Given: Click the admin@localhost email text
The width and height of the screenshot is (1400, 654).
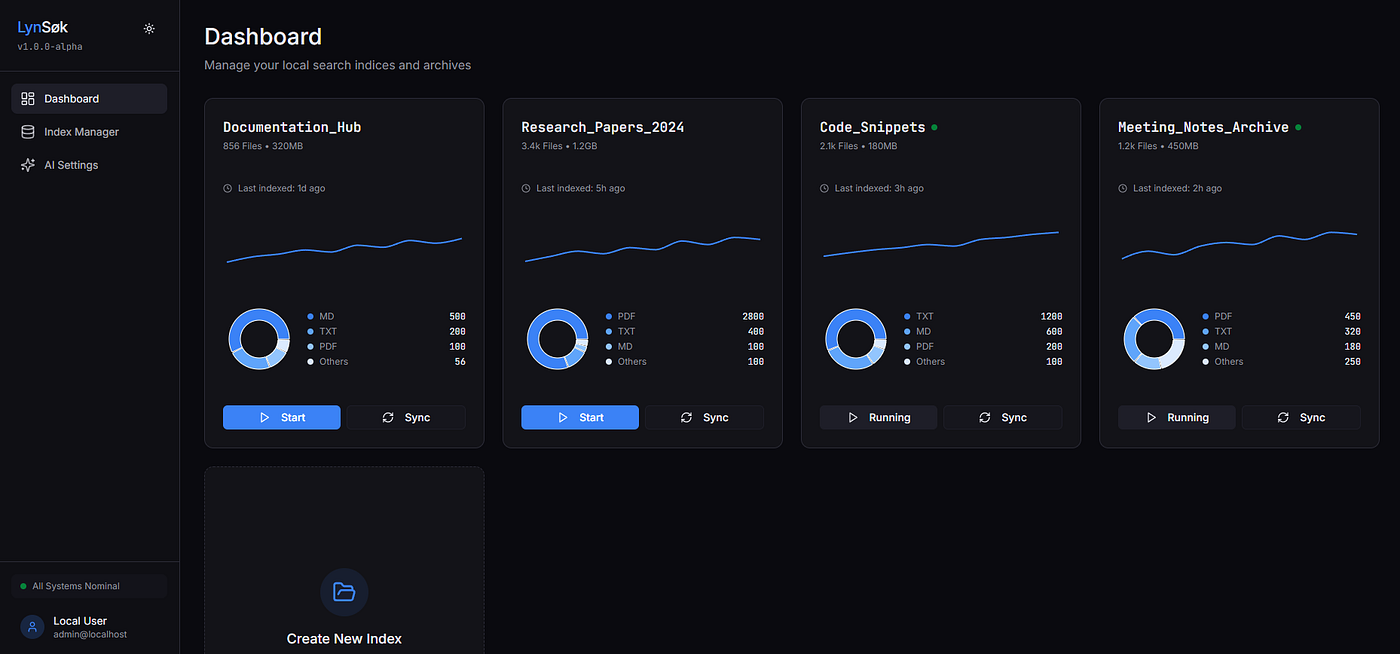Looking at the screenshot, I should point(90,634).
